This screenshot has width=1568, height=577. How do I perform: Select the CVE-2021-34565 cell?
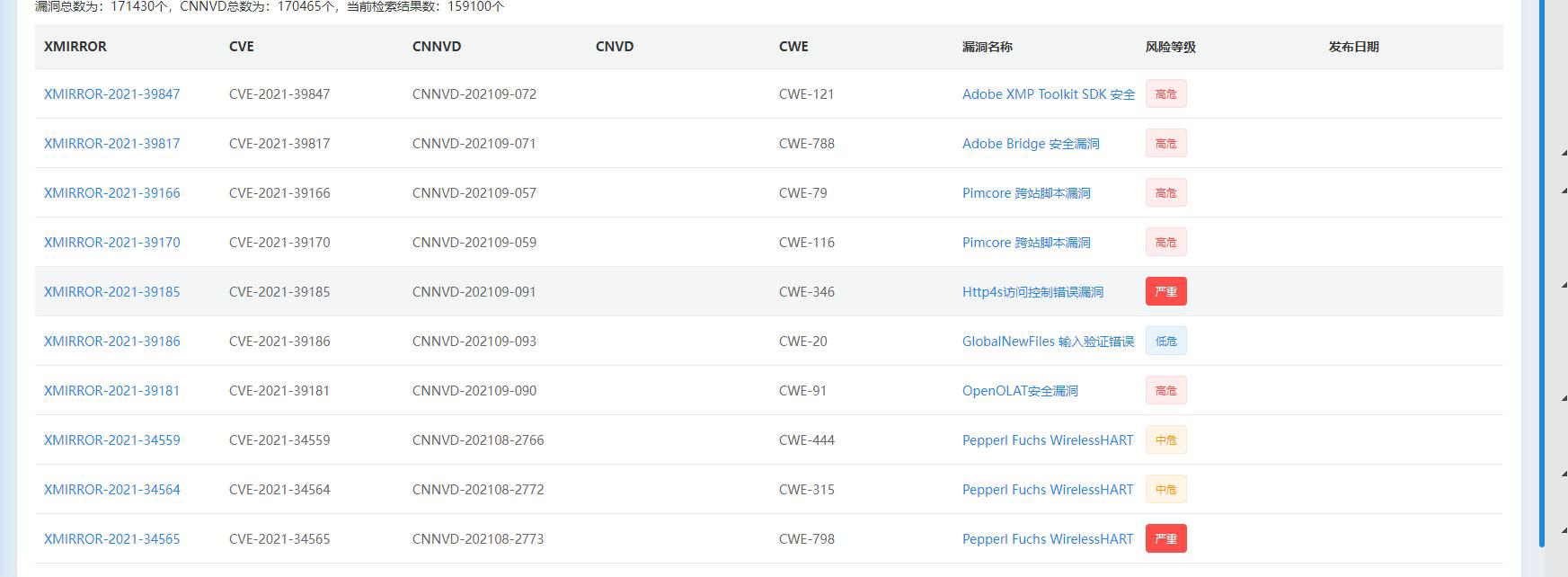coord(279,539)
